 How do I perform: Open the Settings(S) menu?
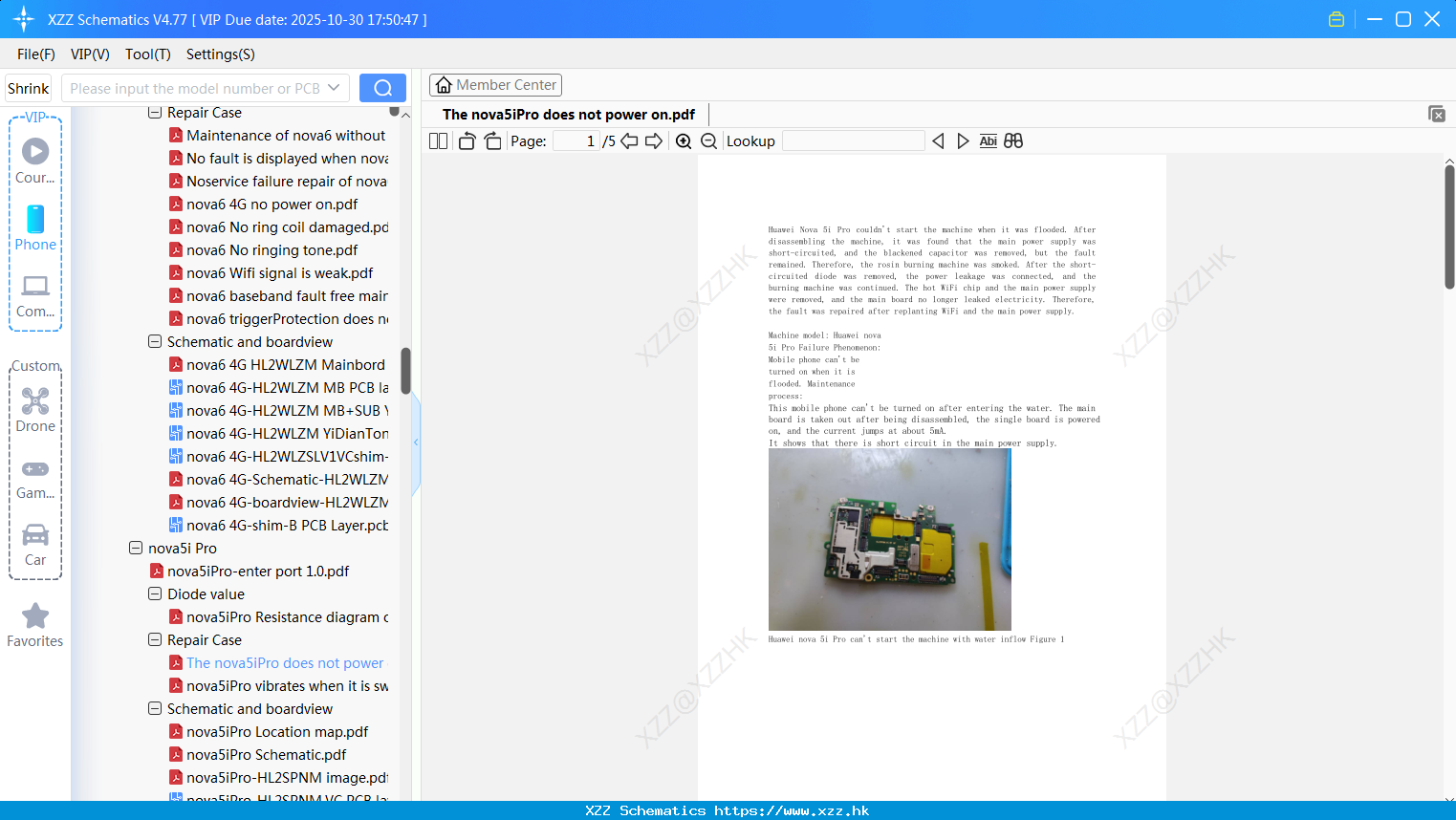pos(221,54)
